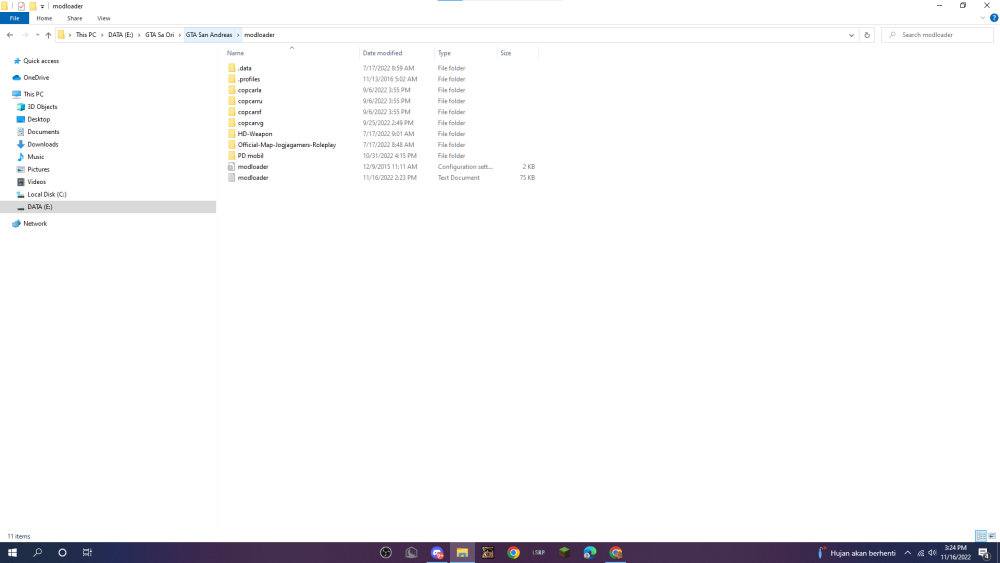Go up one folder level
The width and height of the screenshot is (1000, 563).
[x=48, y=35]
